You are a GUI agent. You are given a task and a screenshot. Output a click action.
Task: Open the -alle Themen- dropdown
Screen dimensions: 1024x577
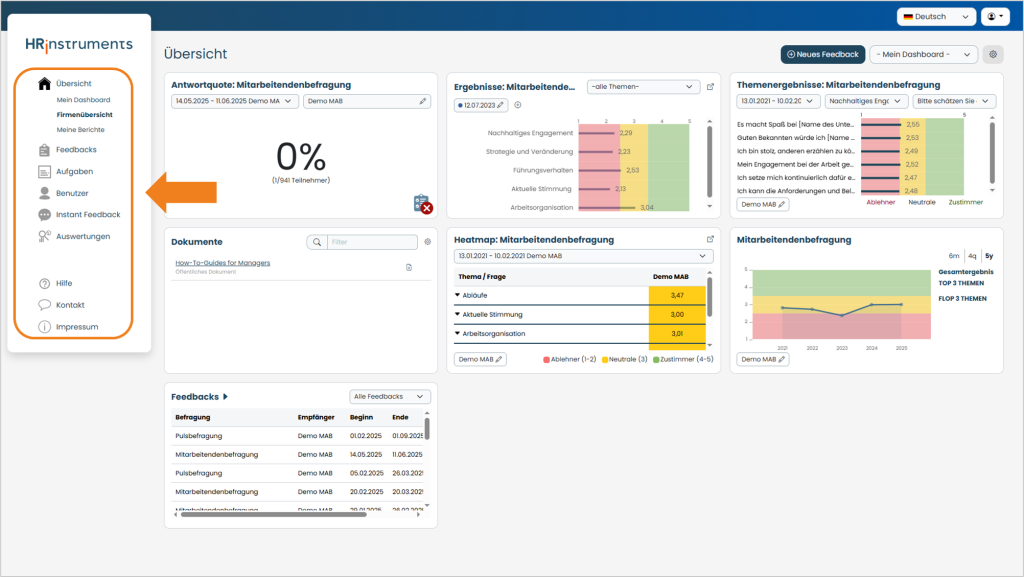pos(643,87)
